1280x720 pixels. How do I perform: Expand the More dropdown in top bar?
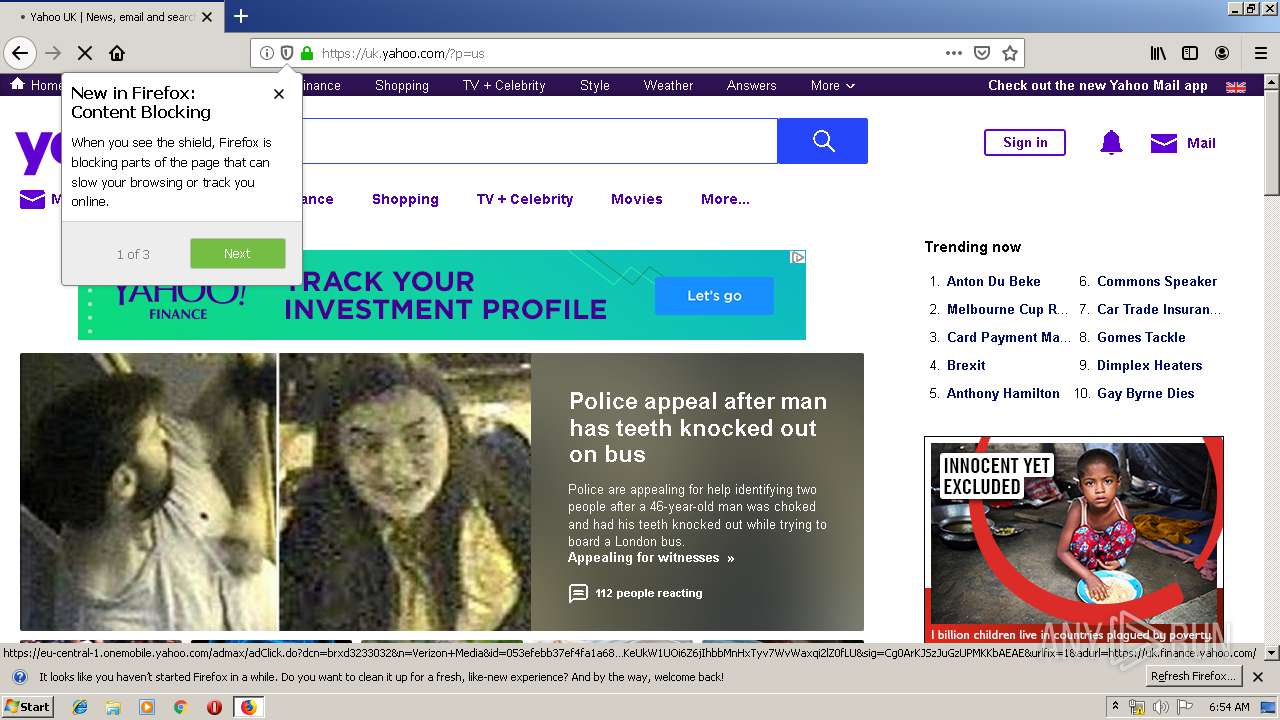click(x=833, y=85)
